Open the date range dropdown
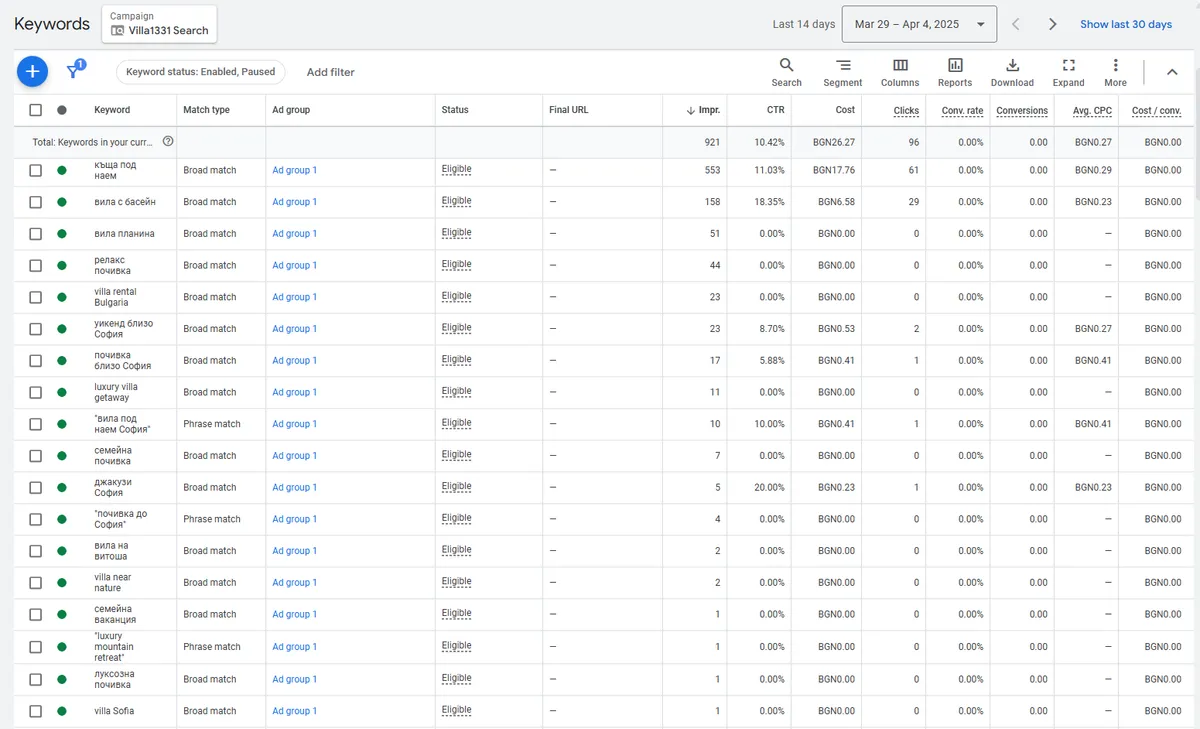Screen dimensions: 1200x729 pyautogui.click(x=919, y=24)
